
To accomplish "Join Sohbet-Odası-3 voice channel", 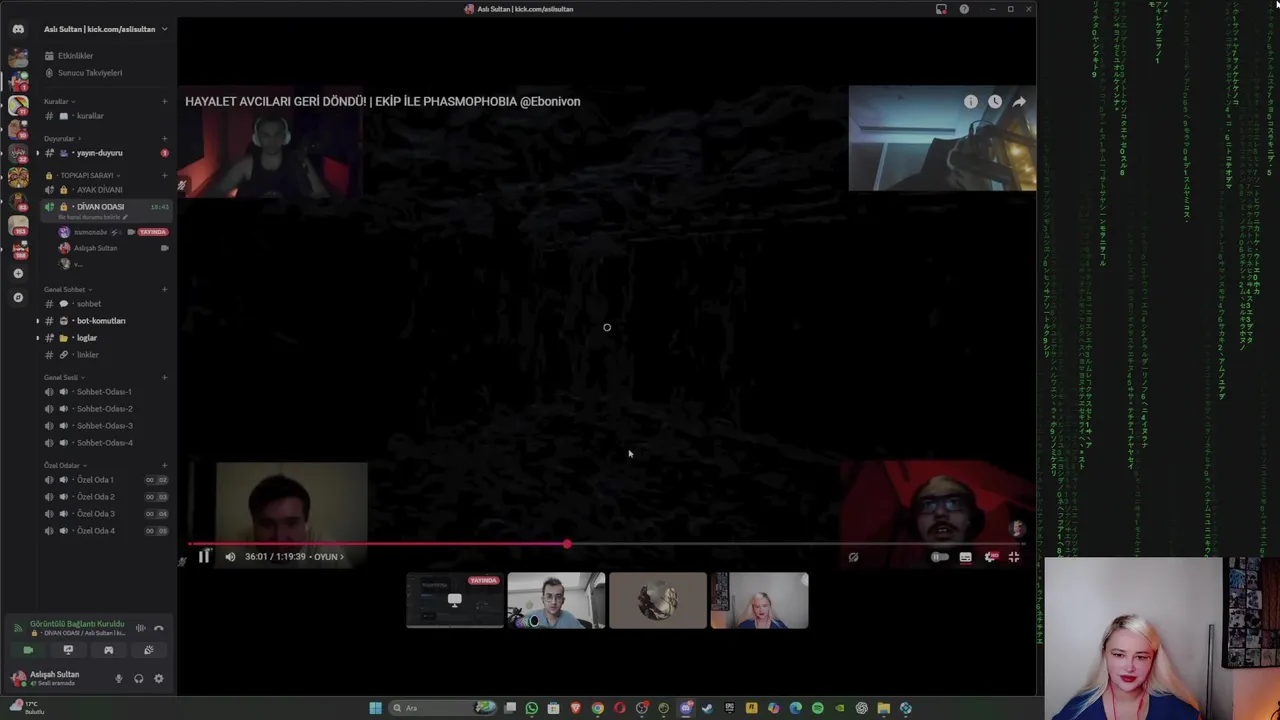I will click(x=104, y=426).
